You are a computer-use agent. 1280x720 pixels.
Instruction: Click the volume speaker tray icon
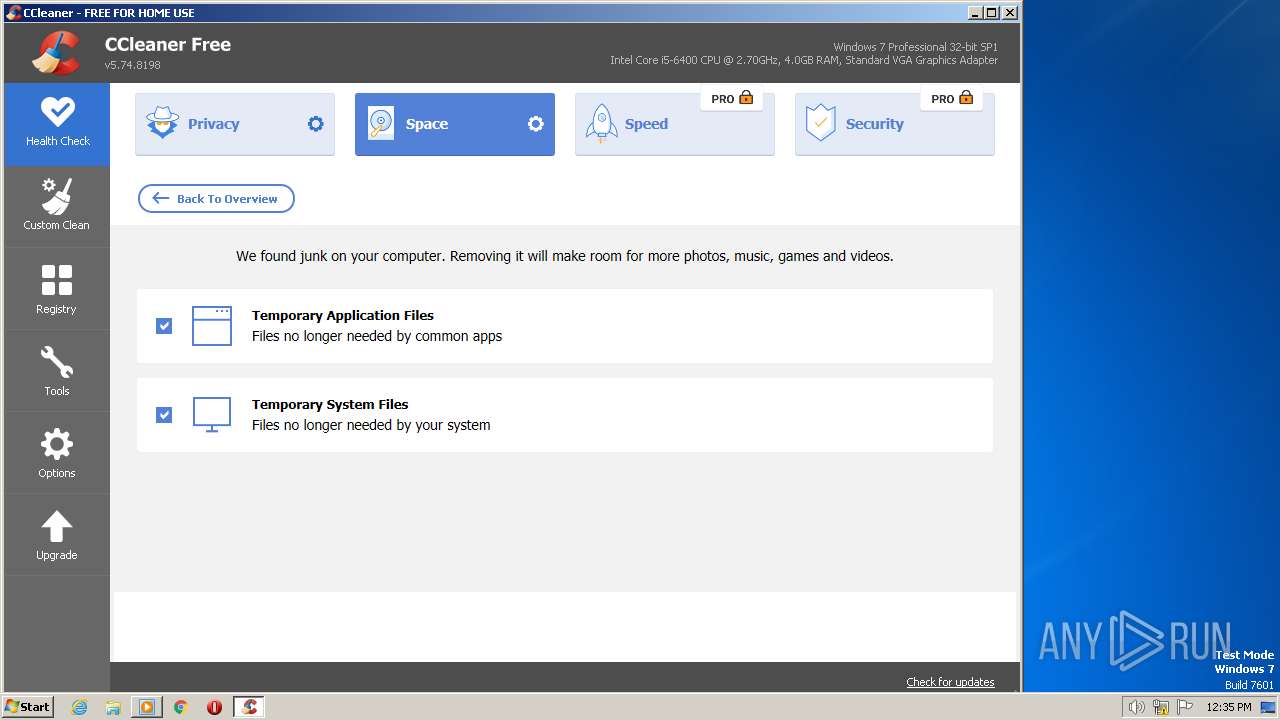click(1137, 707)
